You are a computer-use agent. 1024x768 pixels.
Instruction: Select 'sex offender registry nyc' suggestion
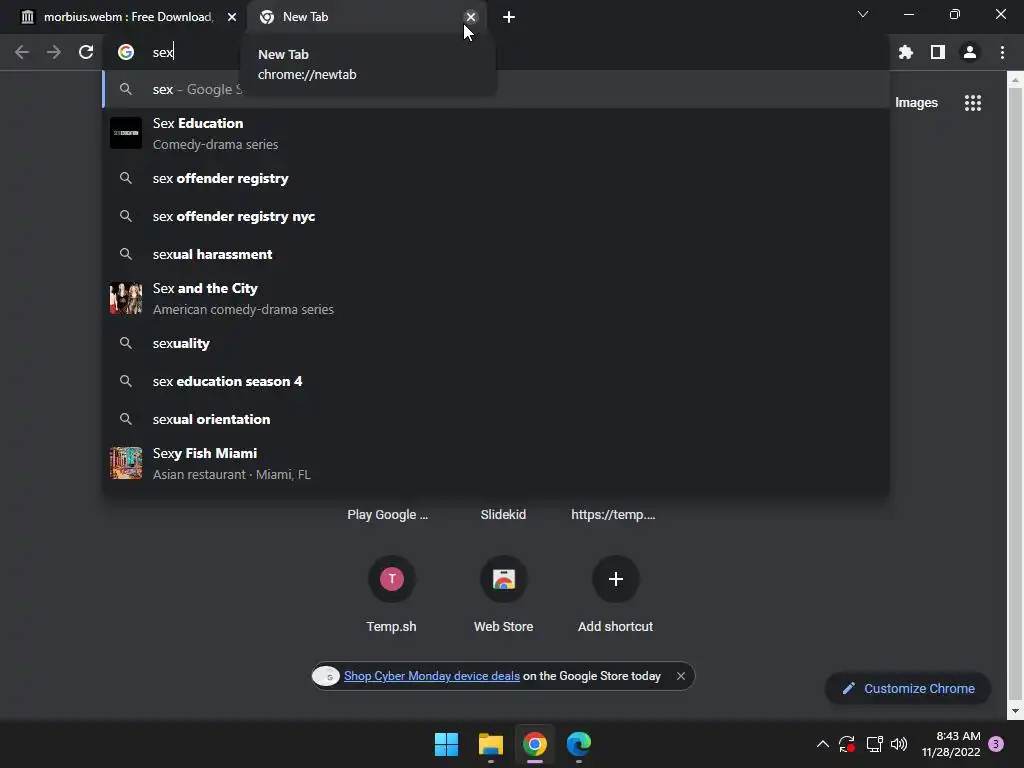click(496, 216)
